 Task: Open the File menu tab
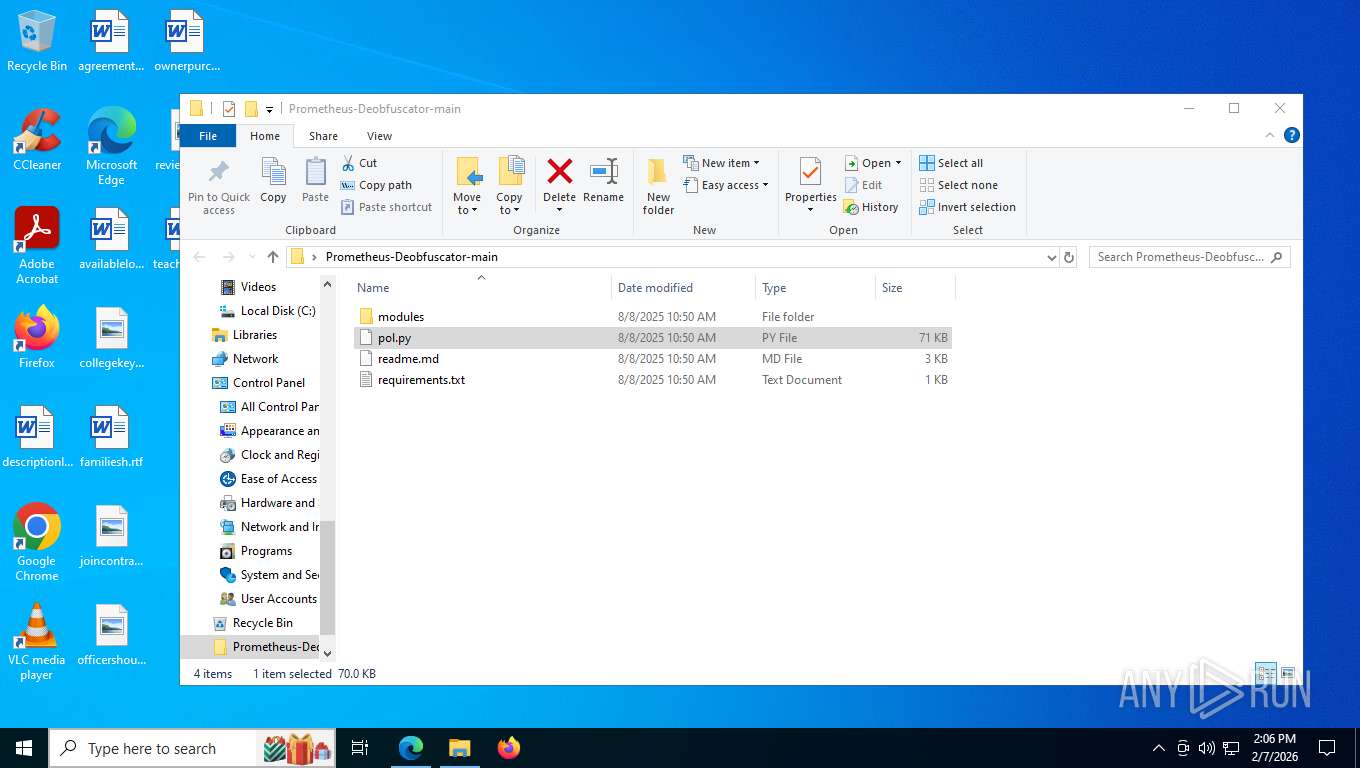[208, 136]
